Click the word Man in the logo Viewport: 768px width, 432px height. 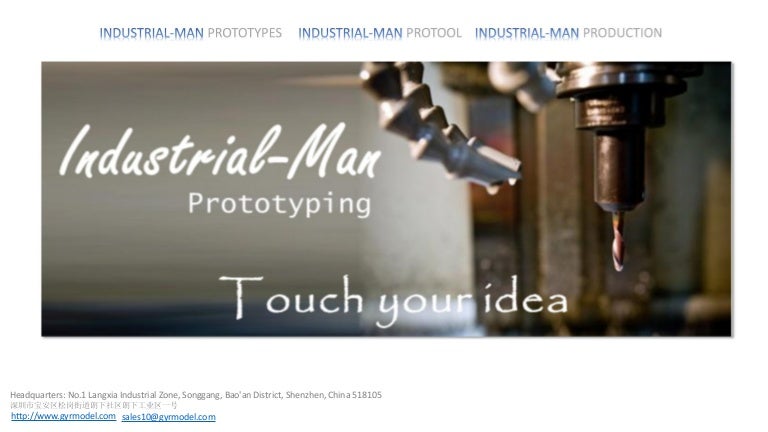[335, 151]
